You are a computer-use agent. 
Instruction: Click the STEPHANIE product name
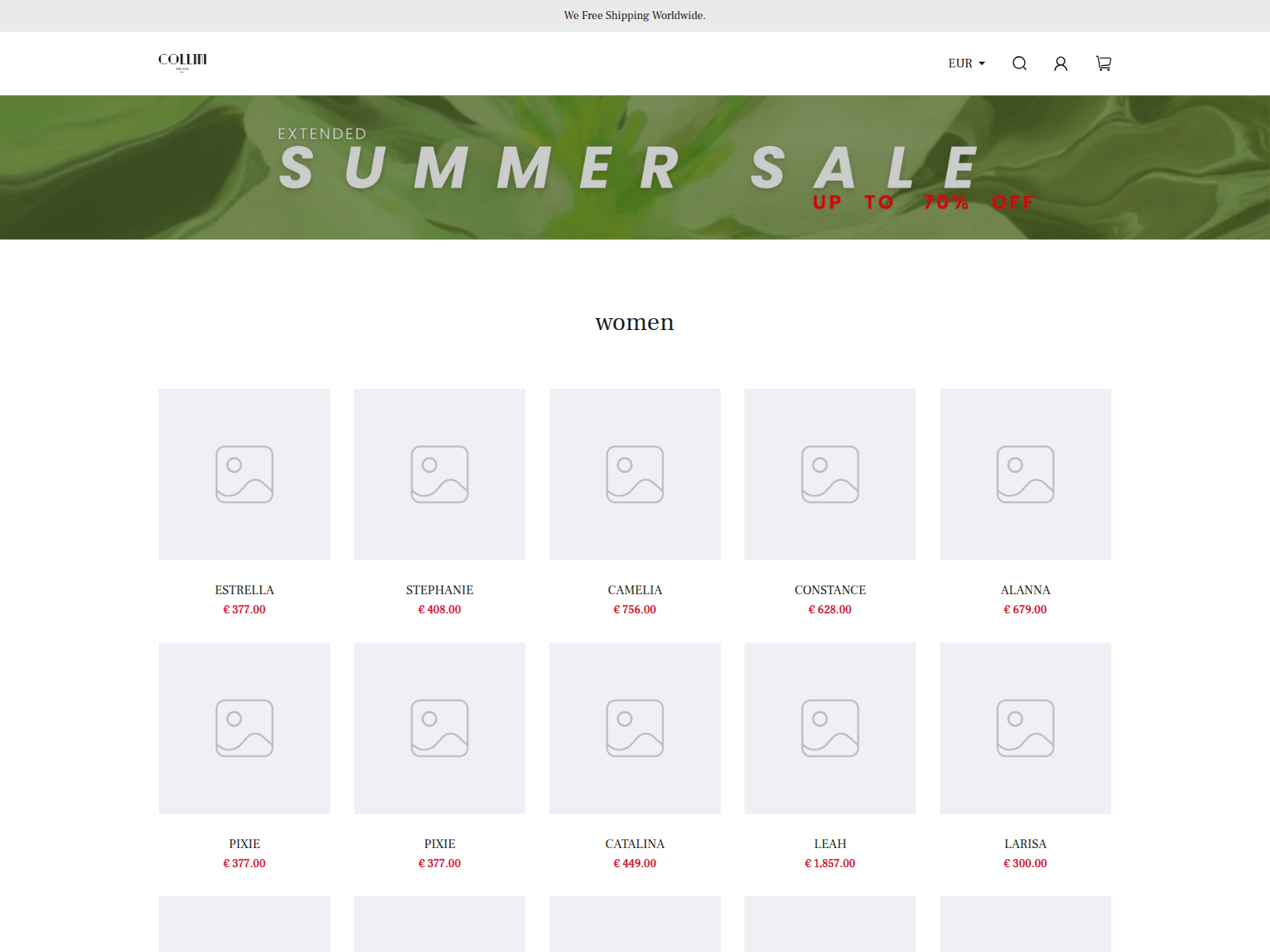tap(440, 590)
